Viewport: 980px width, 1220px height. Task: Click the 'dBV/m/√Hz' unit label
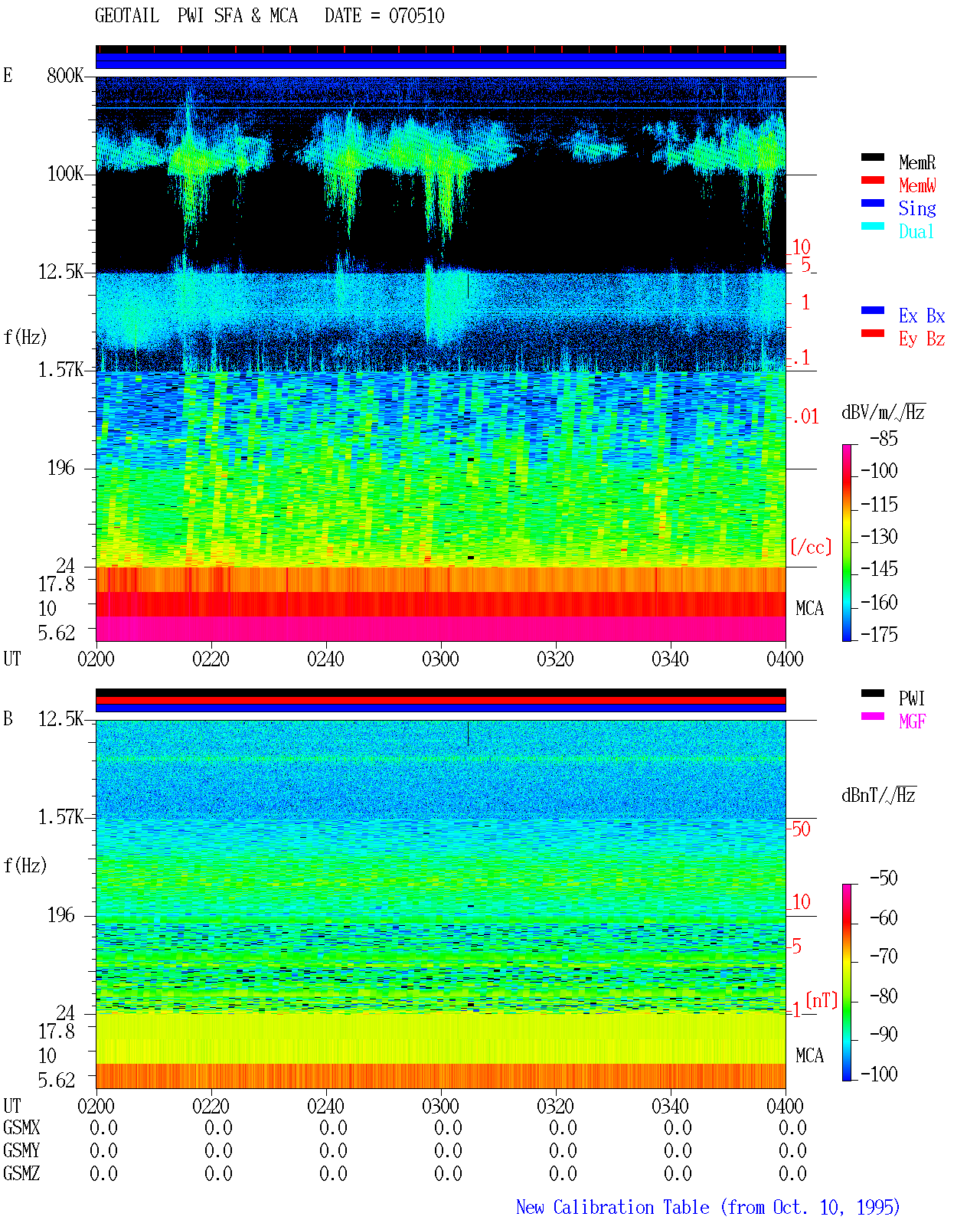point(884,413)
